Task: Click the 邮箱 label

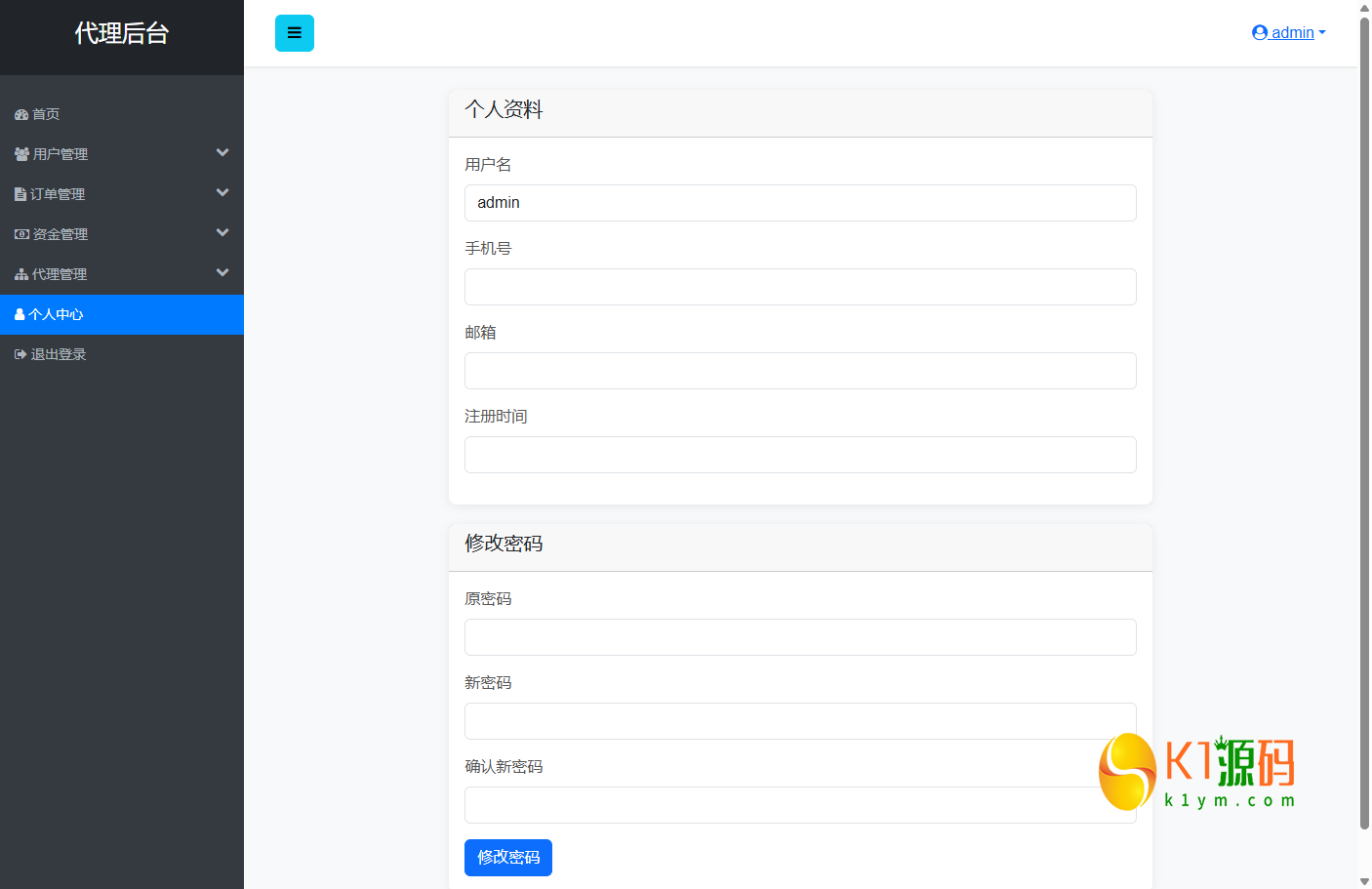Action: [480, 333]
